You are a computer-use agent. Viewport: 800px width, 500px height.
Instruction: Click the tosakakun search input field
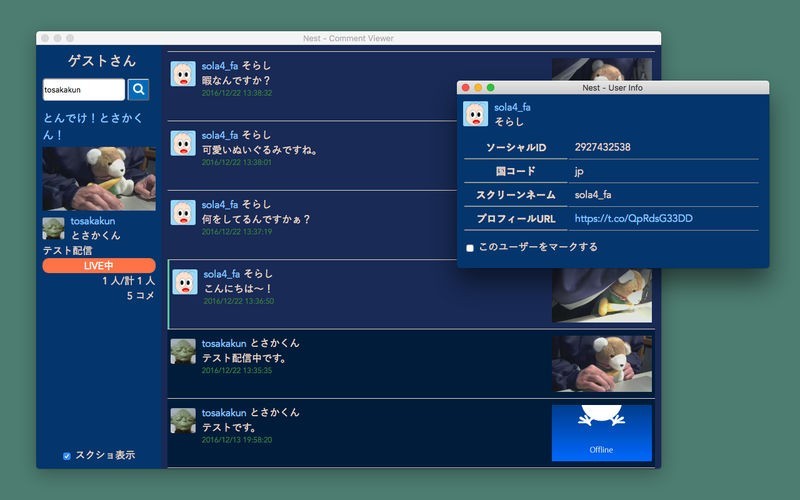coord(83,90)
